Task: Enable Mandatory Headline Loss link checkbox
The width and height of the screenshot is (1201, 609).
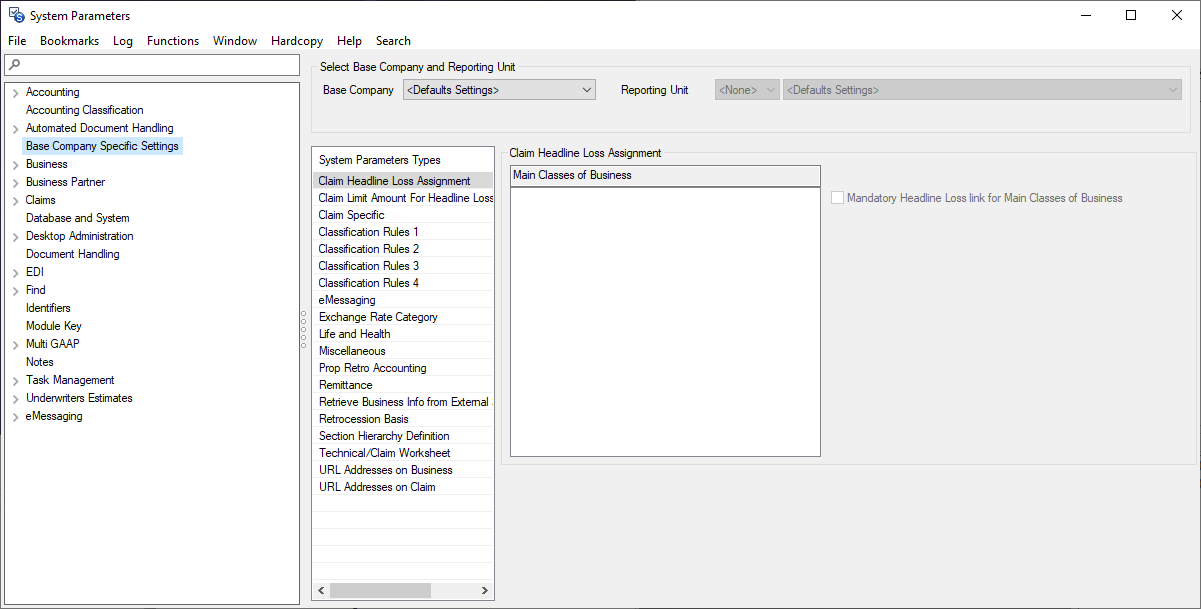Action: (x=837, y=197)
